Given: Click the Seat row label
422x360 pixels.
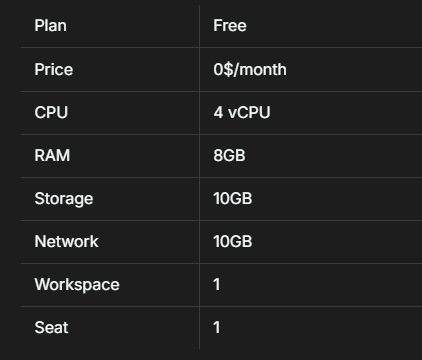Looking at the screenshot, I should pos(51,327).
